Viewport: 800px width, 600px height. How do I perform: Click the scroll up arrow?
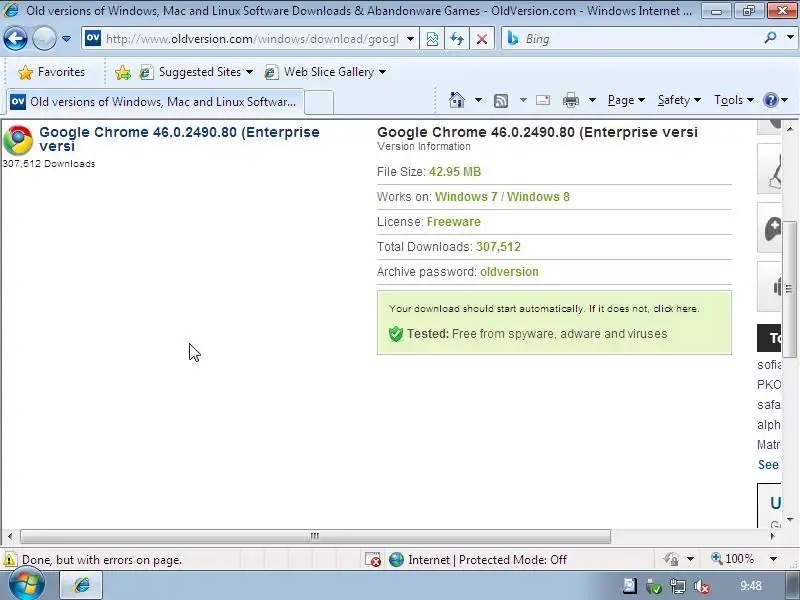point(790,128)
